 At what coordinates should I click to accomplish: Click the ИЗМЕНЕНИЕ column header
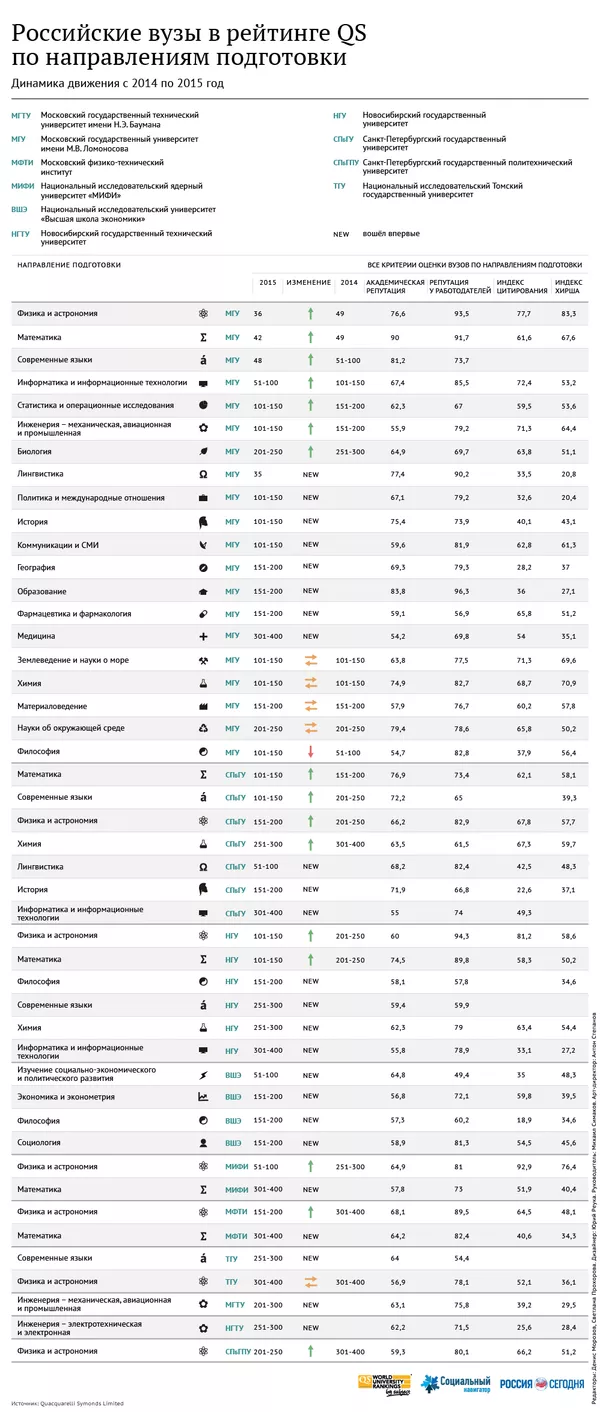point(308,283)
